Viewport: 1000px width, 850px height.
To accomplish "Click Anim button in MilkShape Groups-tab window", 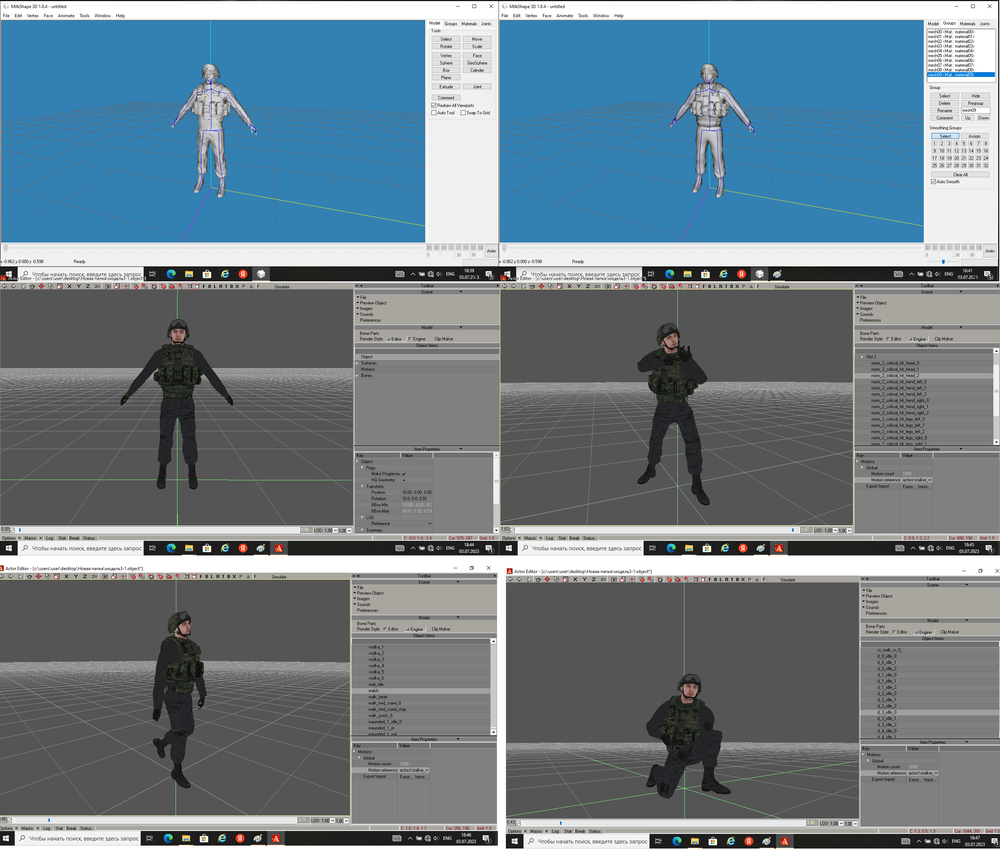I will [x=989, y=251].
